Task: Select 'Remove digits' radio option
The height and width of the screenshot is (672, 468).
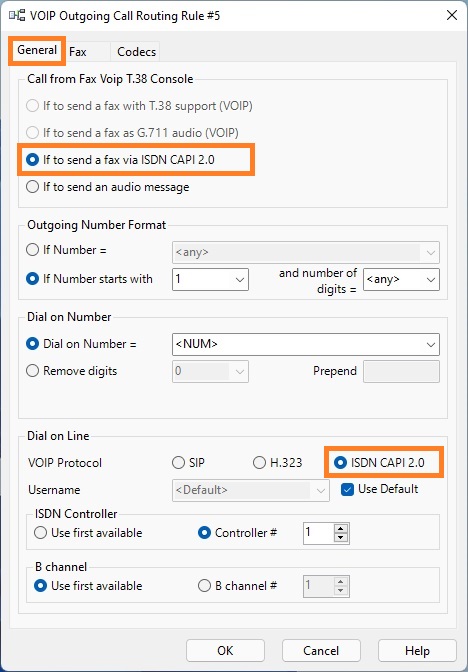Action: point(72,371)
